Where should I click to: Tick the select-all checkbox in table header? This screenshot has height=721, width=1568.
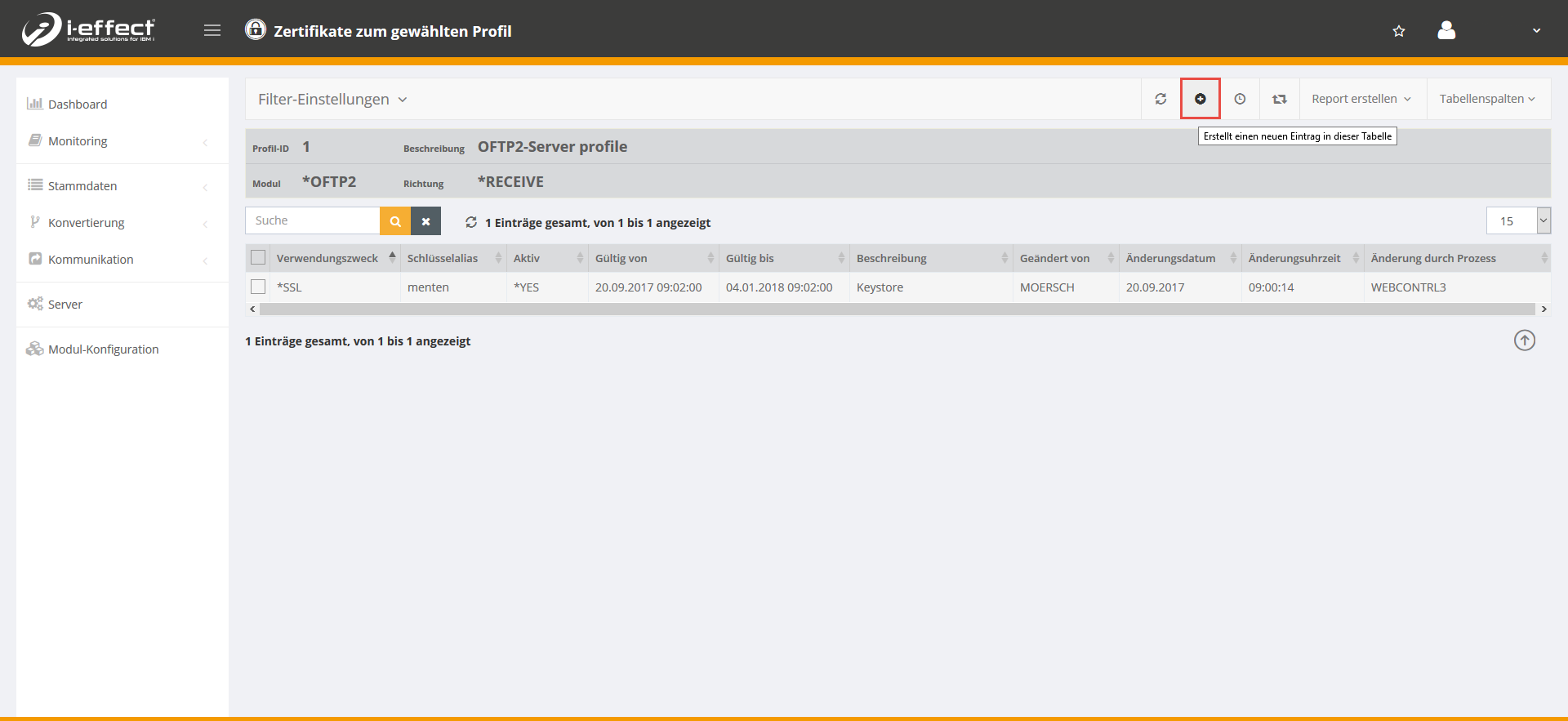point(258,258)
